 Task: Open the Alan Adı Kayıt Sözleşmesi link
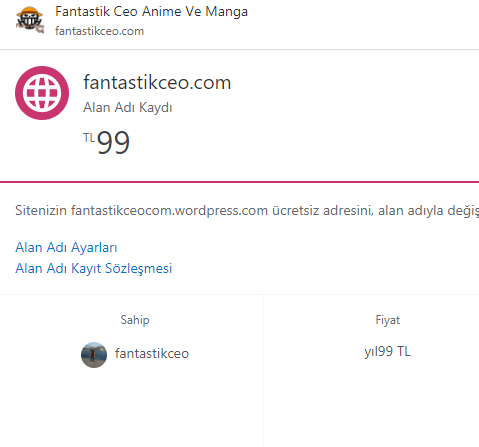(x=94, y=269)
